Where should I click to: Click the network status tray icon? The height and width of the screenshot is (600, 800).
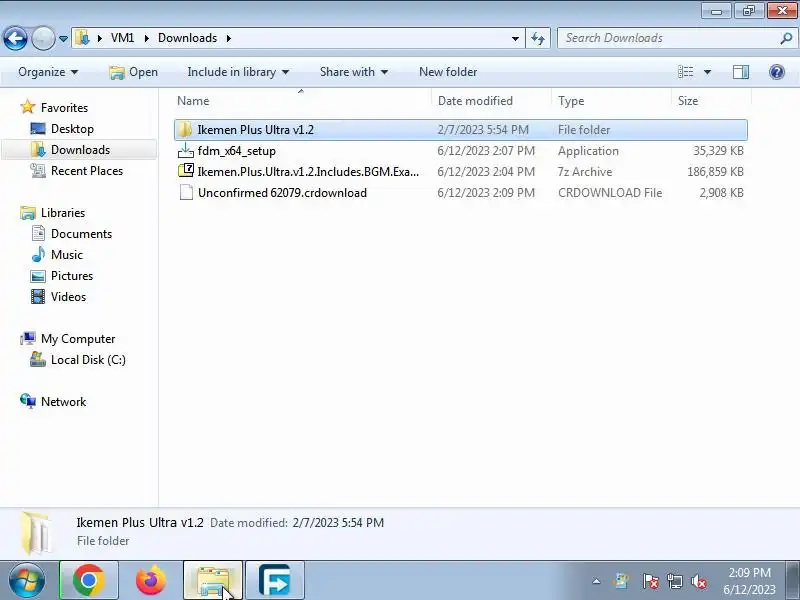[x=674, y=581]
